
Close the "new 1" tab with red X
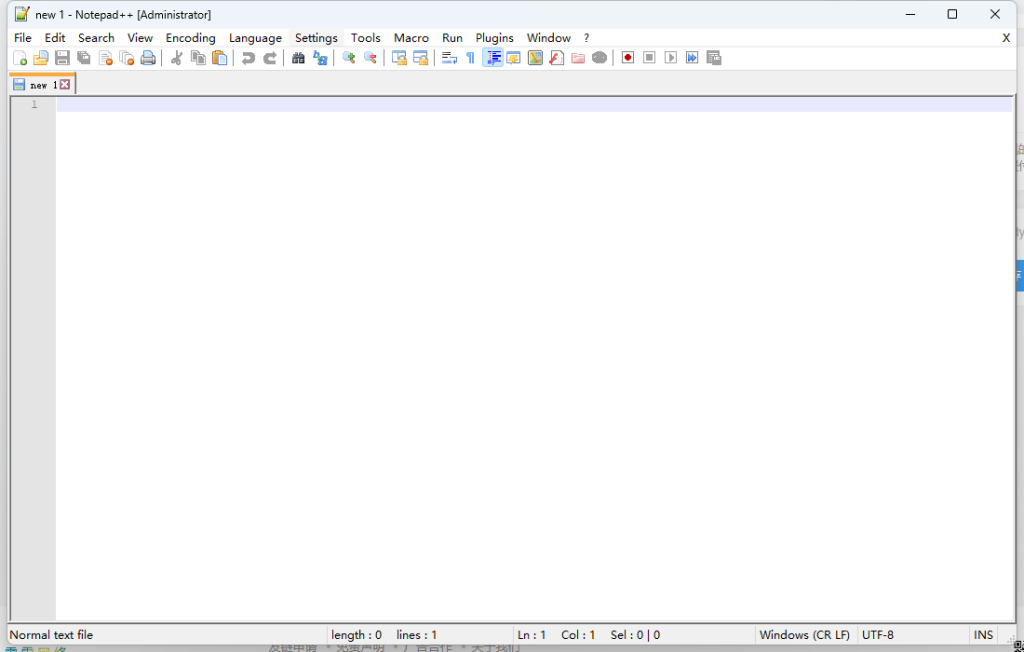tap(65, 84)
